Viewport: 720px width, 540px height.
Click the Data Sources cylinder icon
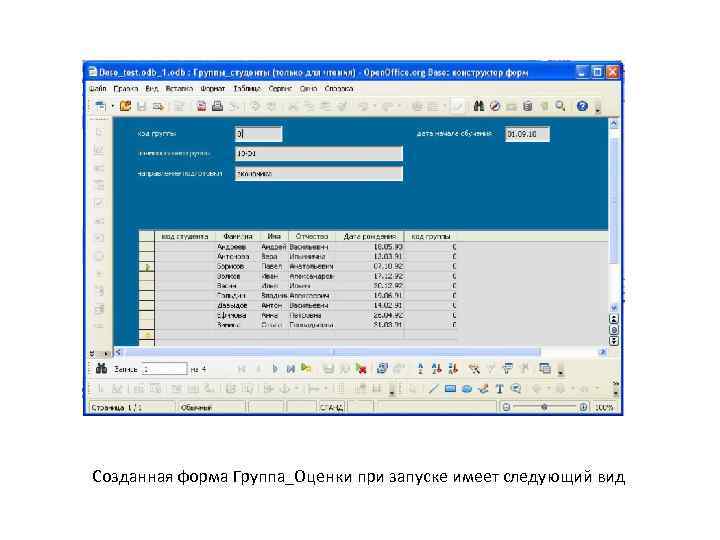[x=528, y=107]
